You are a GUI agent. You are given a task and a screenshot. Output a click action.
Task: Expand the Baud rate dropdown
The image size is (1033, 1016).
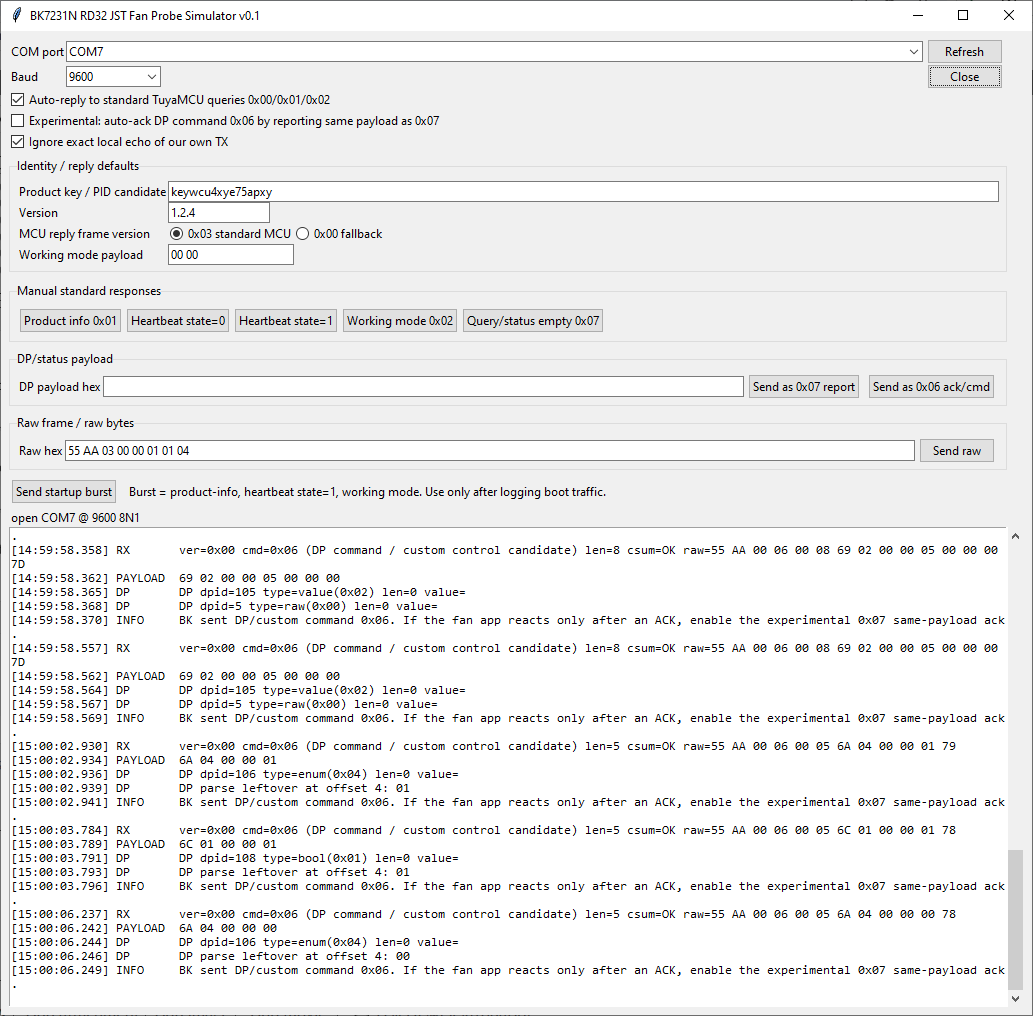pyautogui.click(x=152, y=77)
